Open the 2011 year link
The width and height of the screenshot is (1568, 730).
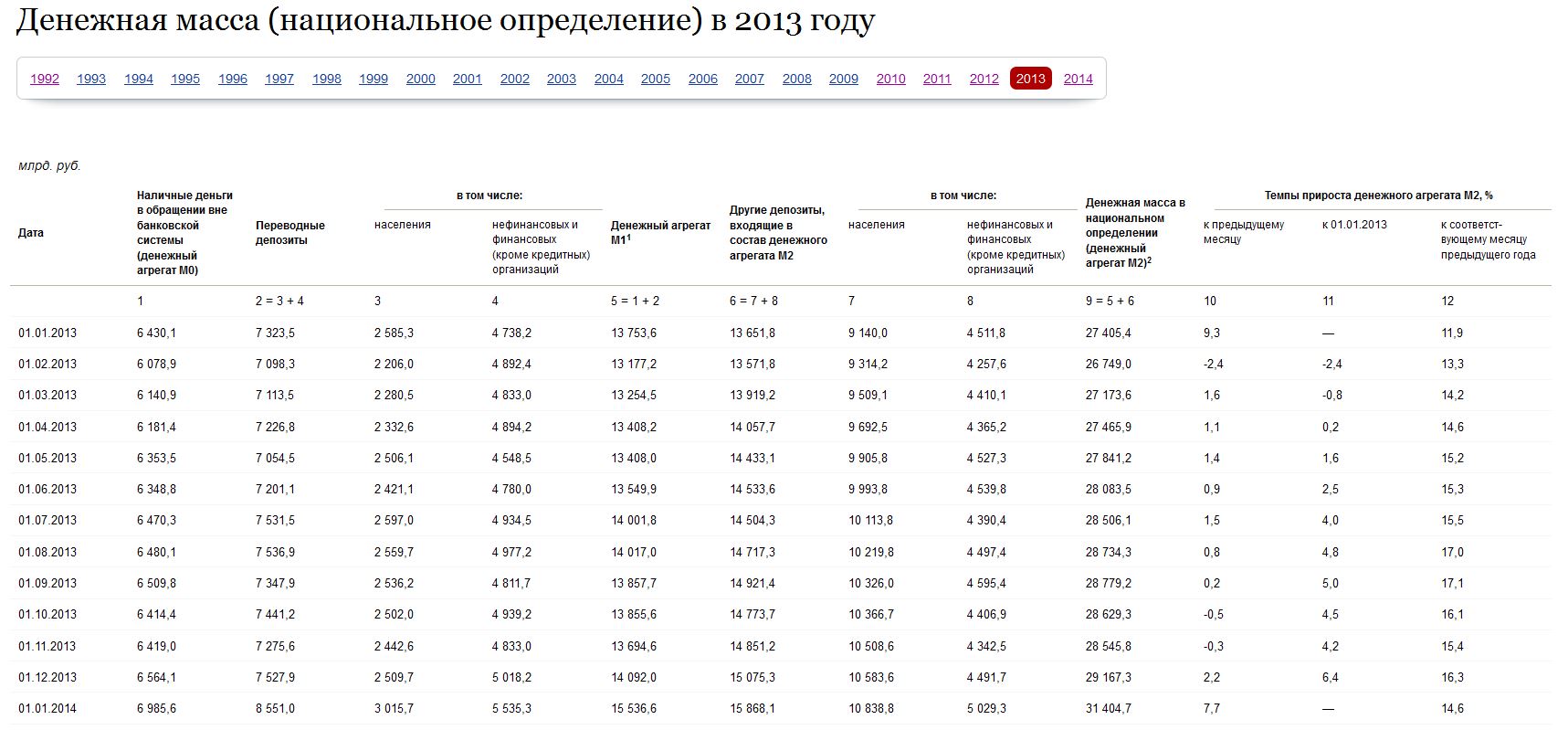pos(938,79)
